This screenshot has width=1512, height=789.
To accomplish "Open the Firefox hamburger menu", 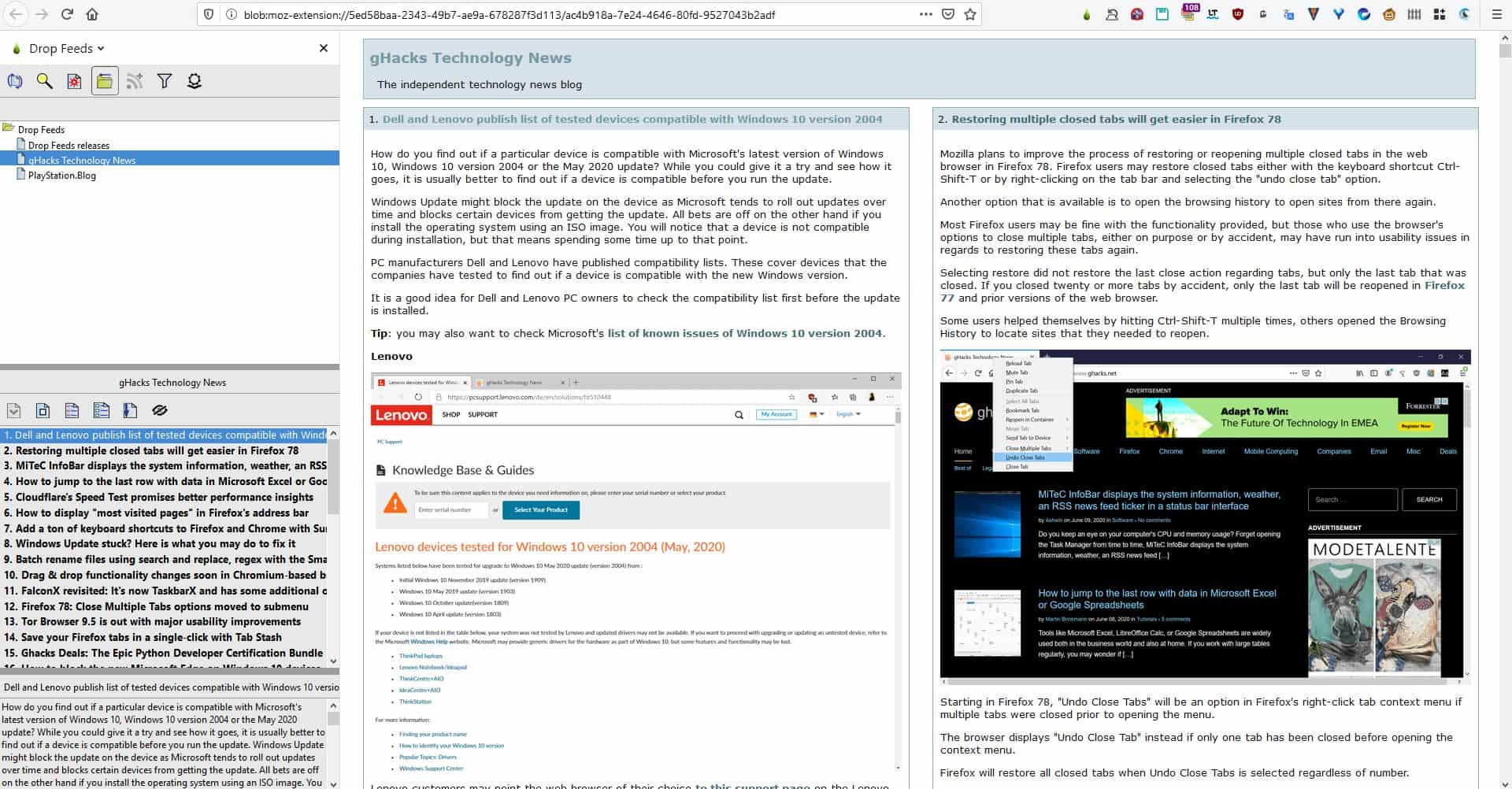I will [x=1497, y=14].
